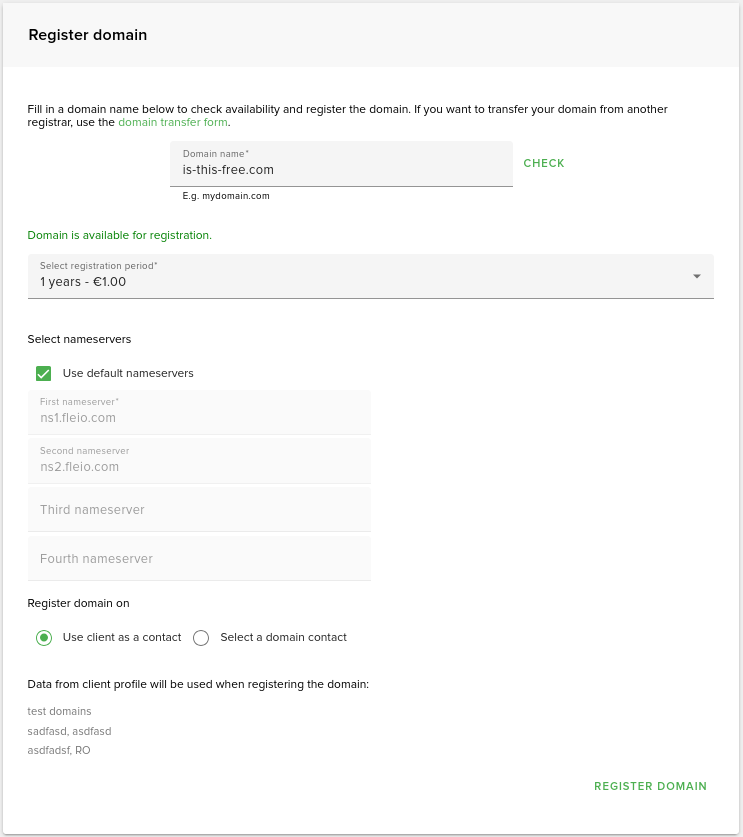
Task: Open the domain transfer form link
Action: (173, 123)
